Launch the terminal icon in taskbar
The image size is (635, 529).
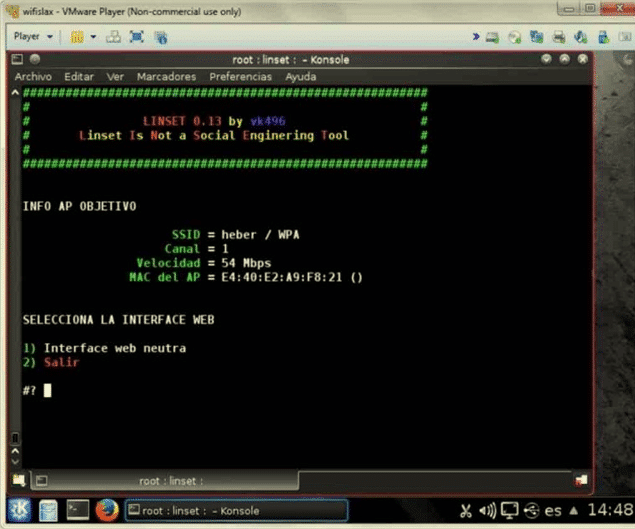pyautogui.click(x=78, y=510)
